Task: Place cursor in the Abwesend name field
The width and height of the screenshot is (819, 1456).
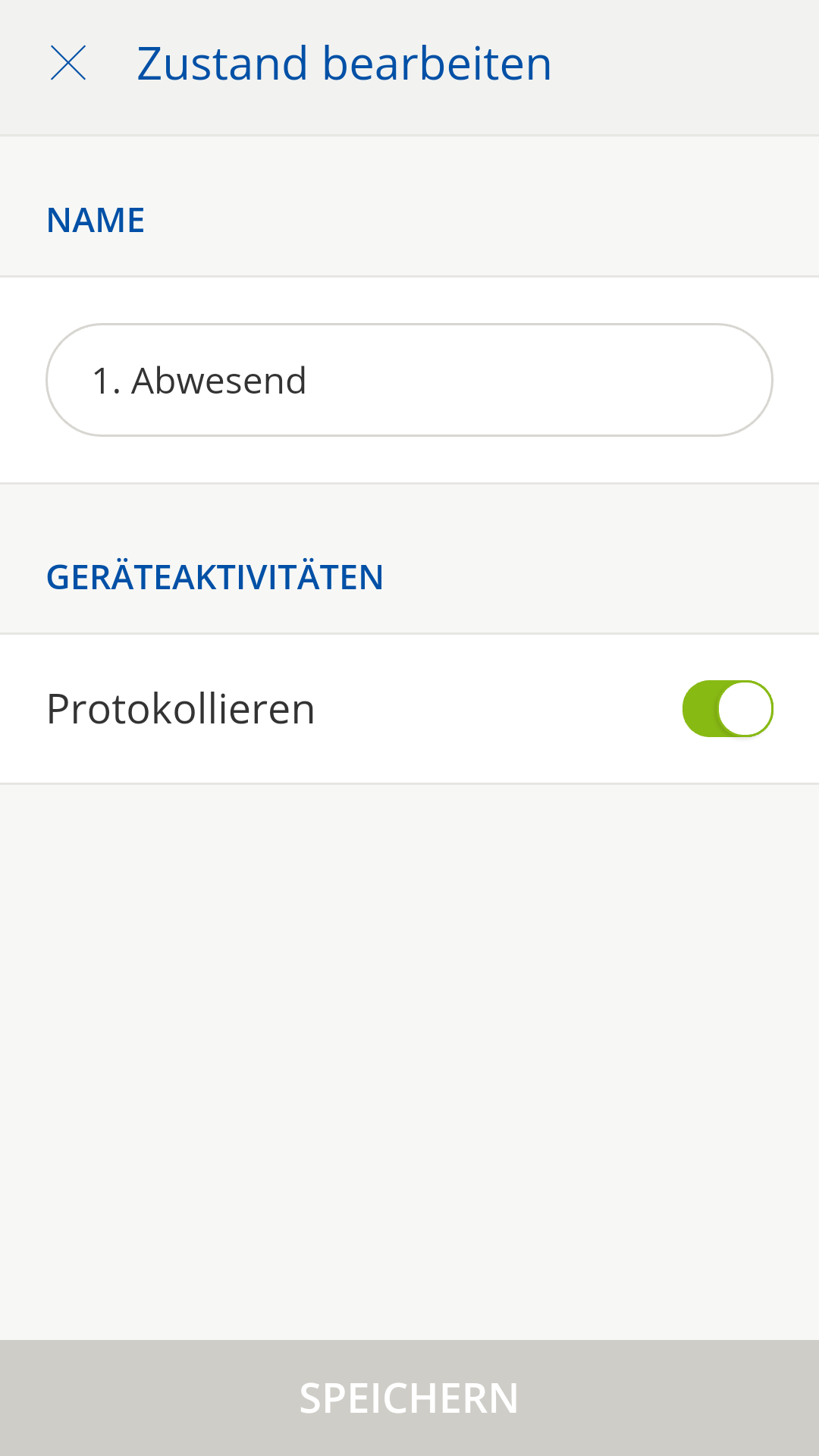Action: click(x=409, y=380)
